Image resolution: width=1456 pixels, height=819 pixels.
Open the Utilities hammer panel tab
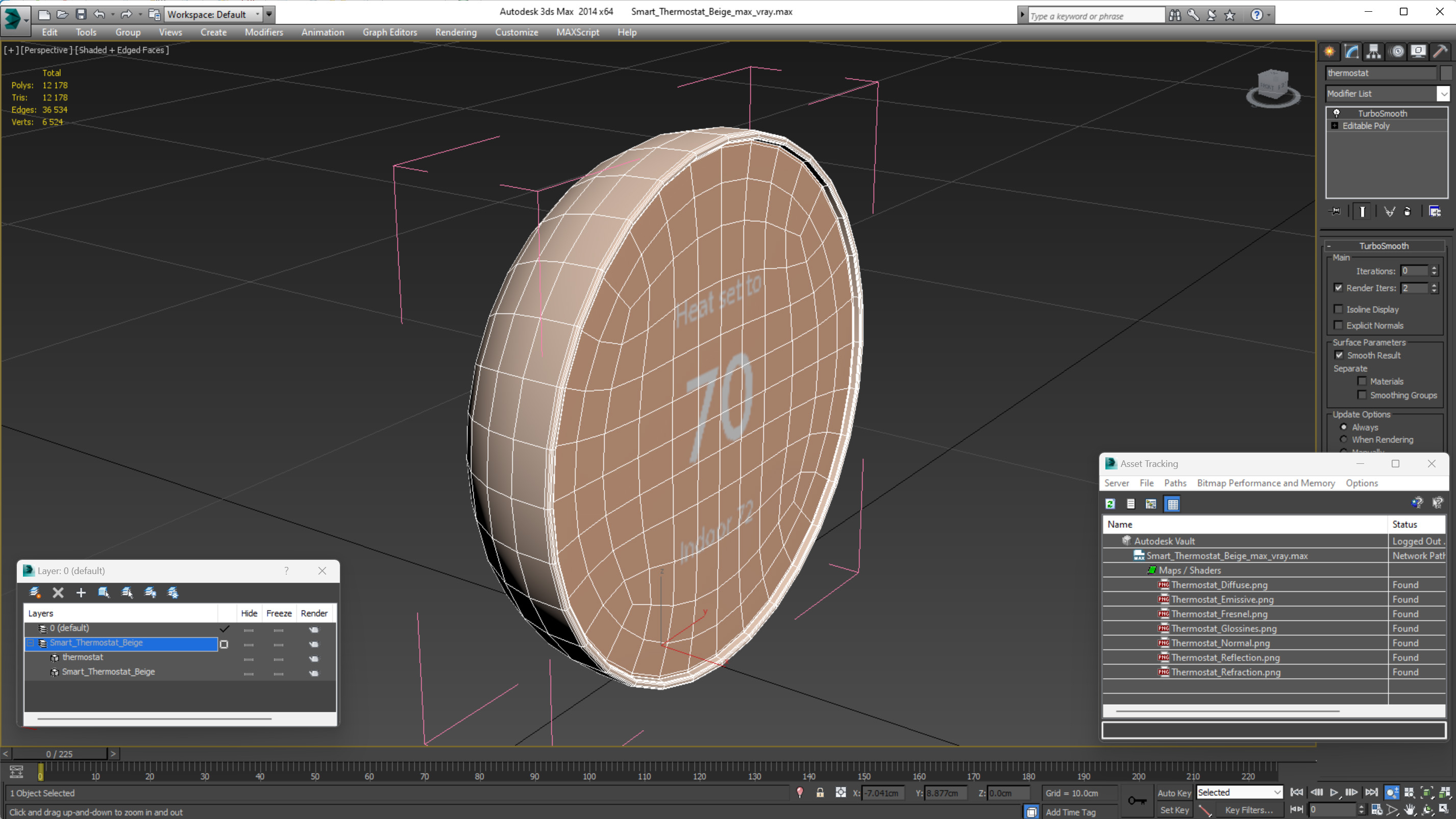coord(1440,52)
